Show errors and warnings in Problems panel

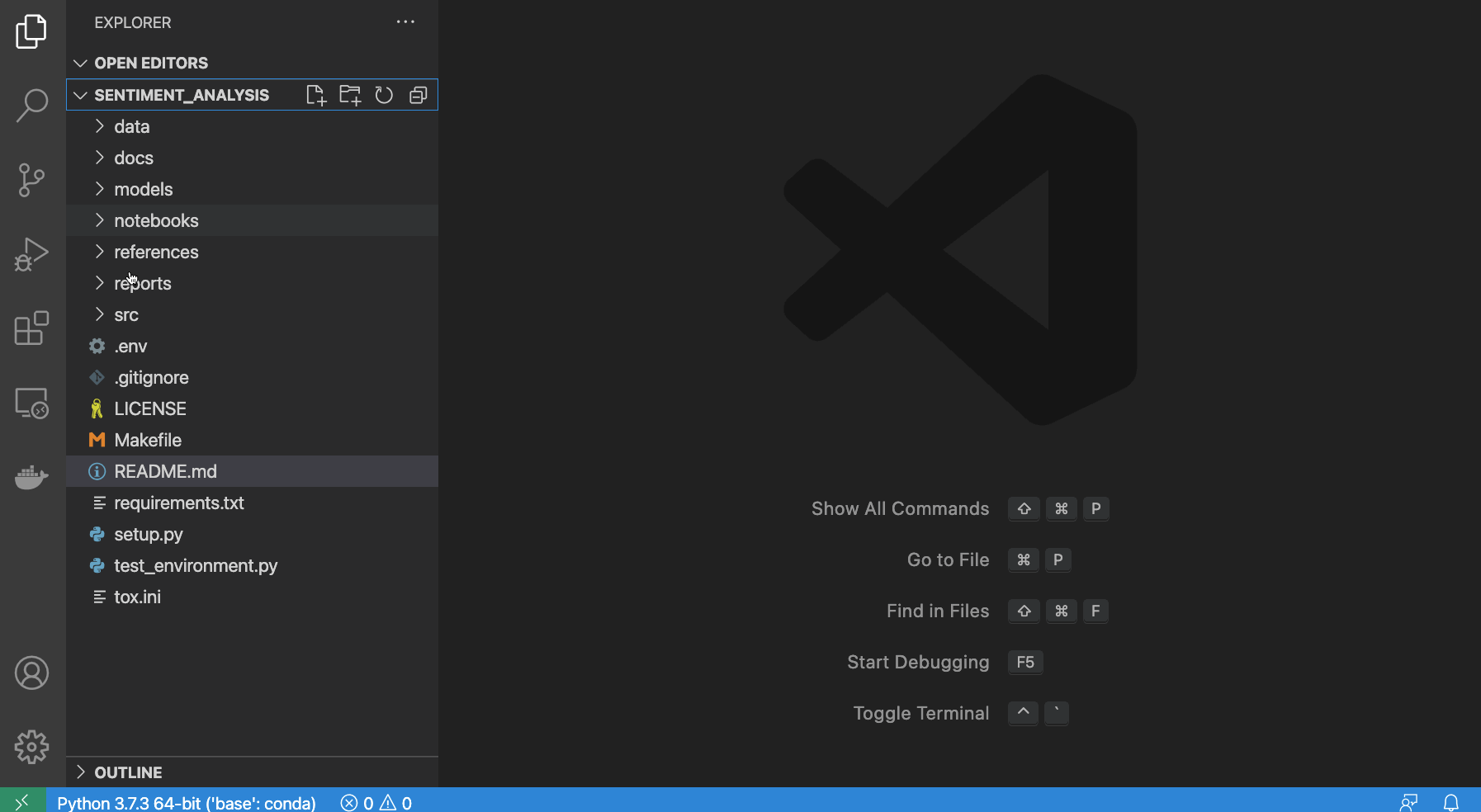[x=376, y=803]
